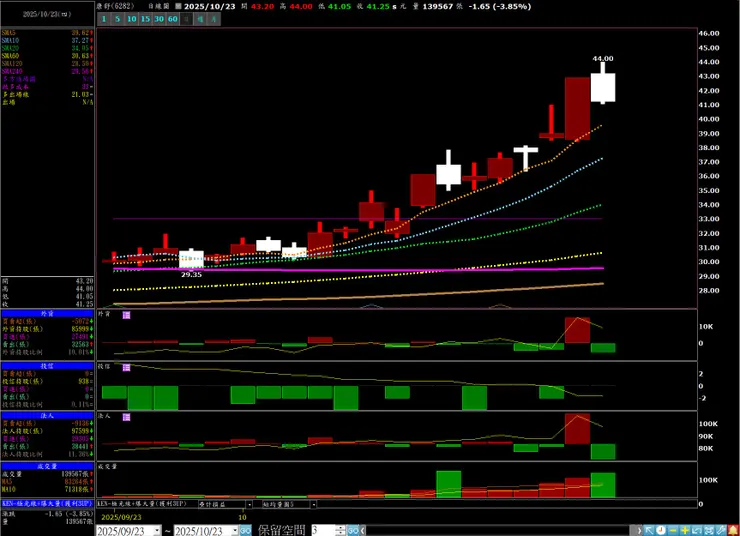The image size is (740, 536).
Task: Switch to the 30-minute timeframe button
Action: point(159,19)
